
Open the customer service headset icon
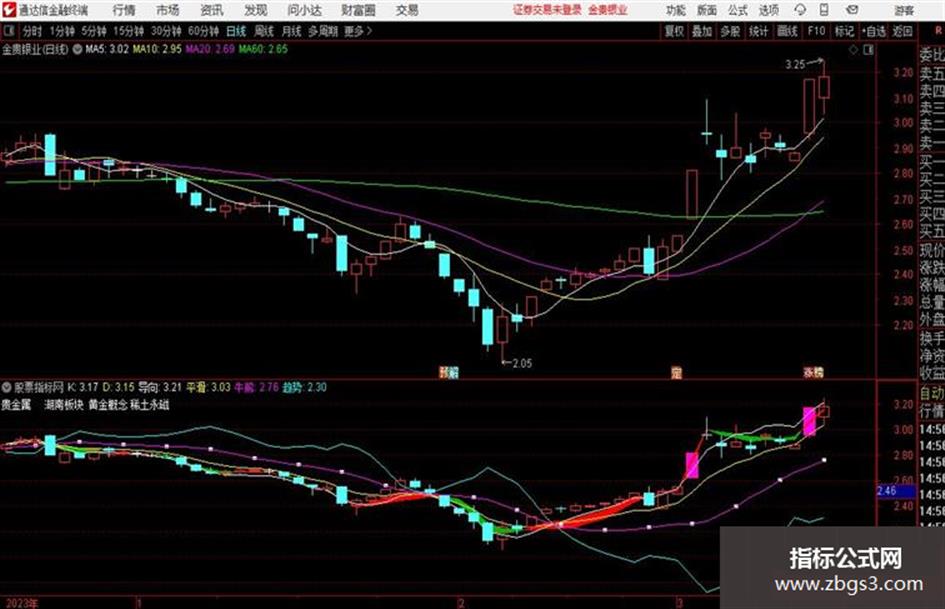(800, 10)
